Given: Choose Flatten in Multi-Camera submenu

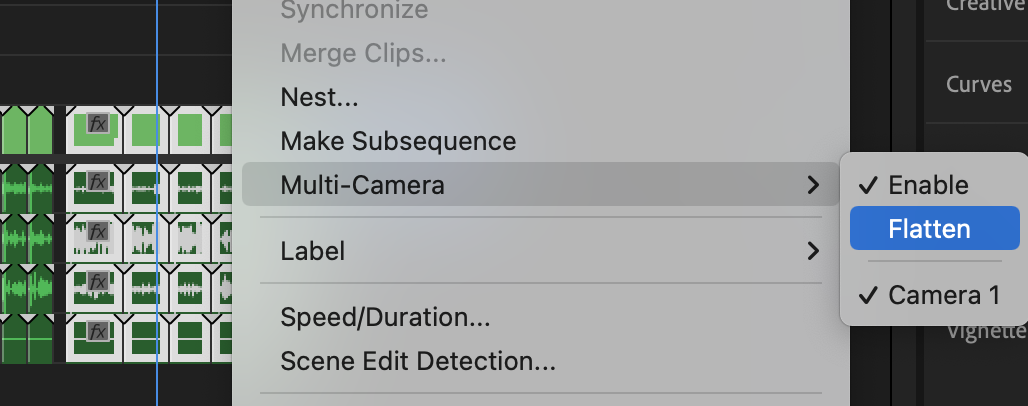Looking at the screenshot, I should click(x=934, y=228).
